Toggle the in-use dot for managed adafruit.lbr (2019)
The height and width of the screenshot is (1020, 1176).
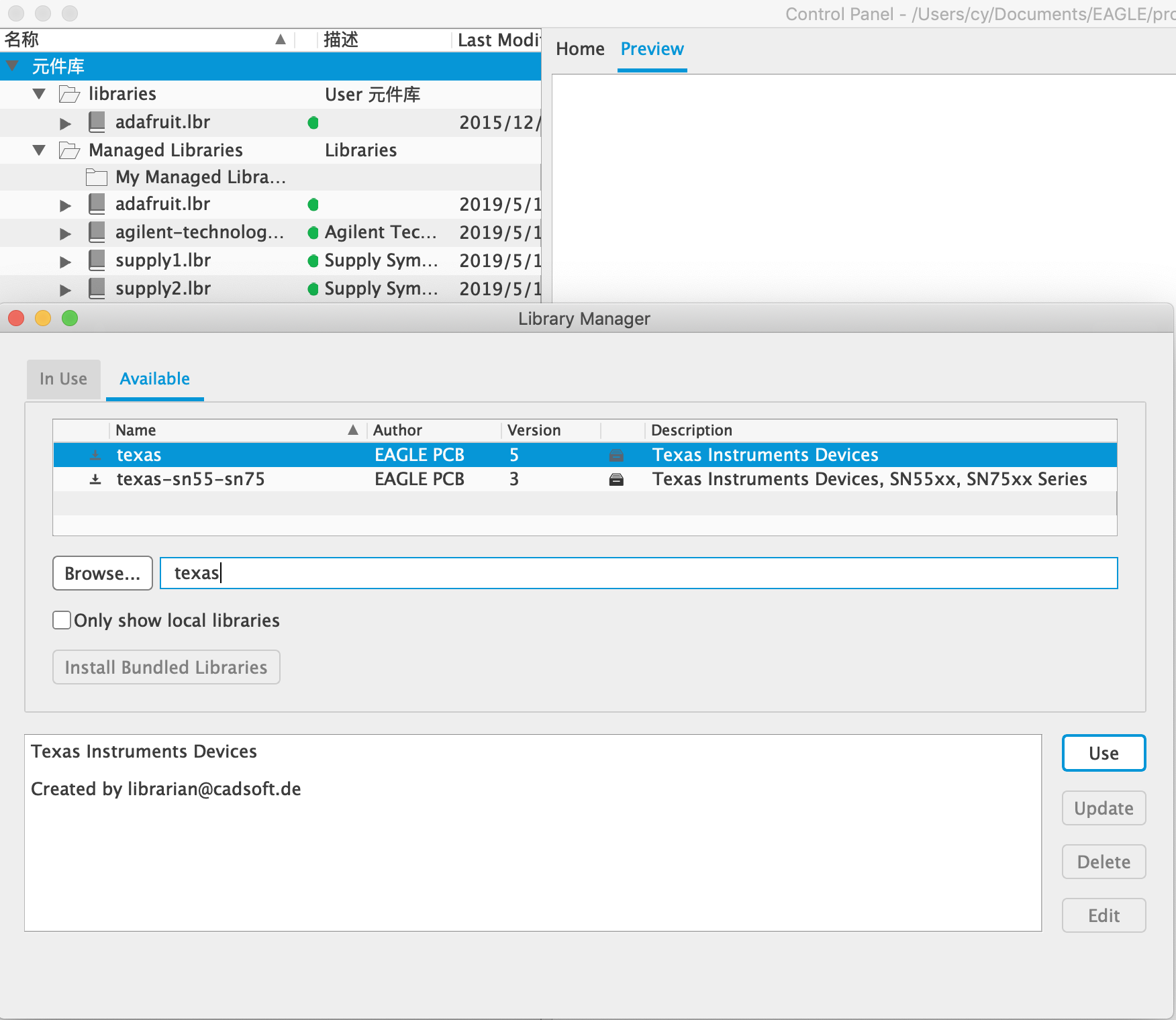(313, 205)
